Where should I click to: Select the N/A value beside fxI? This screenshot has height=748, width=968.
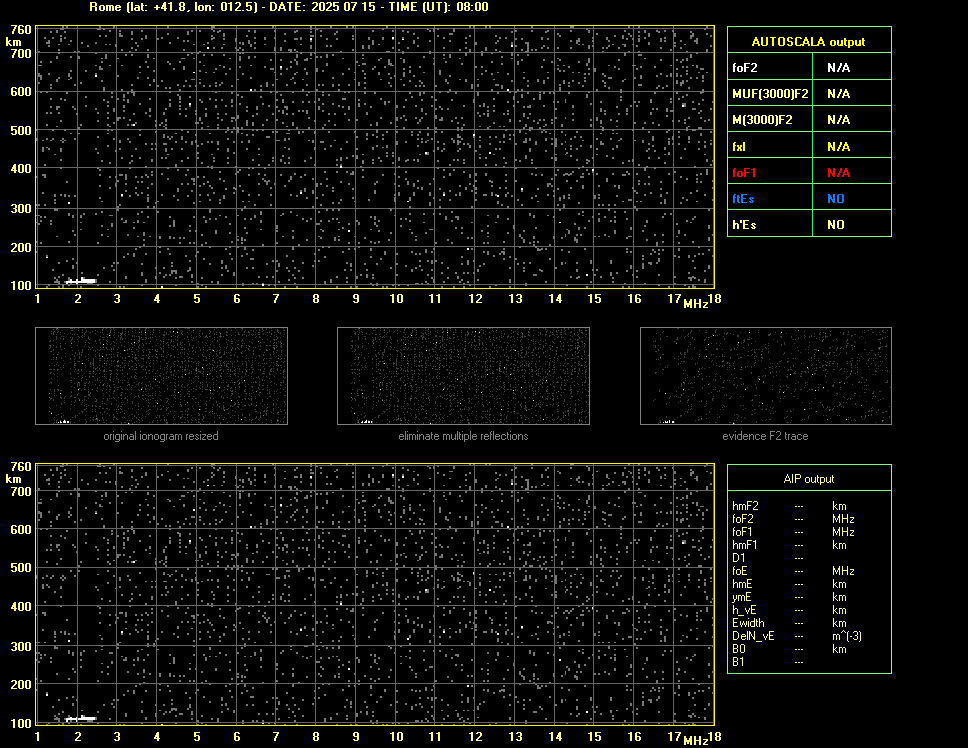coord(838,147)
